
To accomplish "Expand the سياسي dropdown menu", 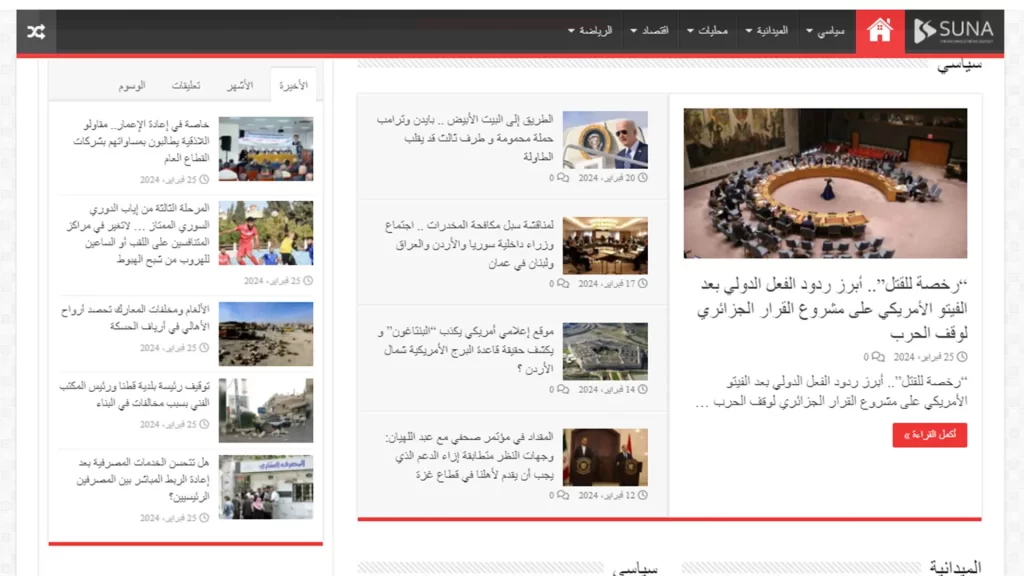I will tap(825, 31).
